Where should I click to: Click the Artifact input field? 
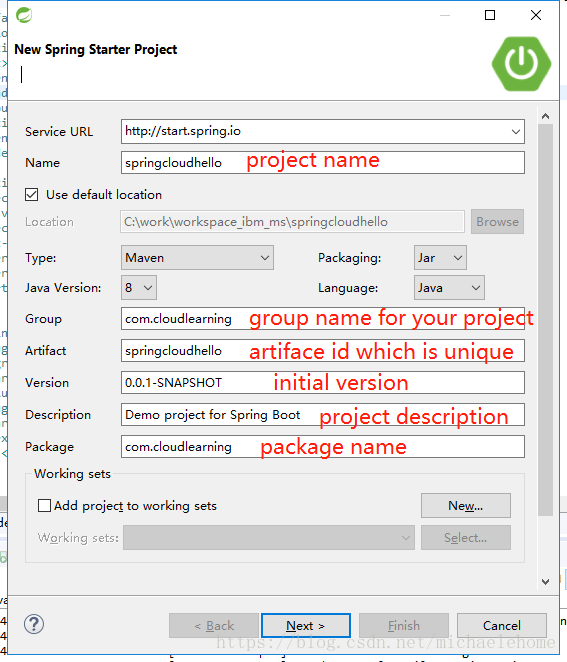[x=323, y=350]
